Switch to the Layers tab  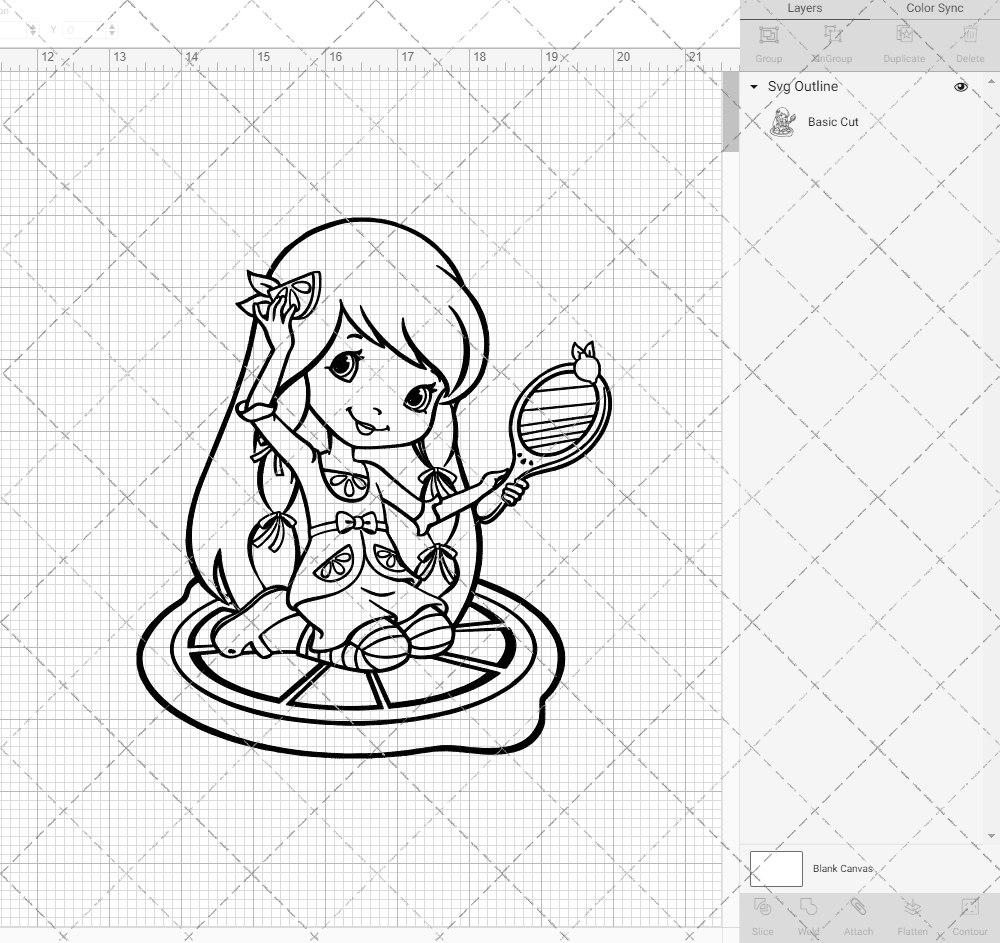(x=804, y=9)
